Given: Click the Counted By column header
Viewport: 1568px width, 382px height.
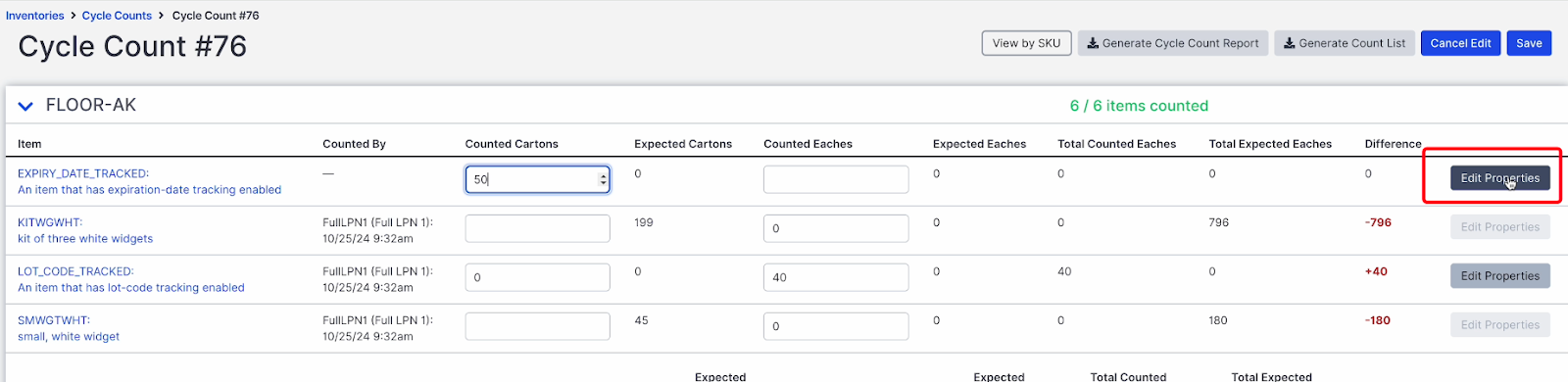Looking at the screenshot, I should pos(354,144).
